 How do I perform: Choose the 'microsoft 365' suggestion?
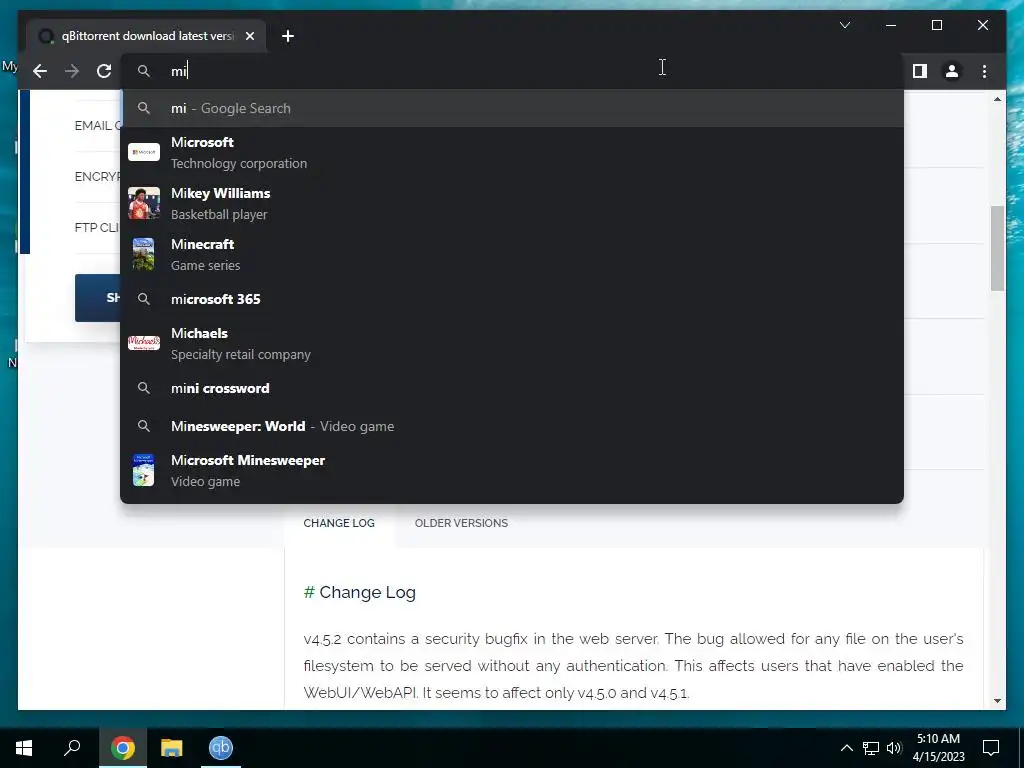[512, 299]
